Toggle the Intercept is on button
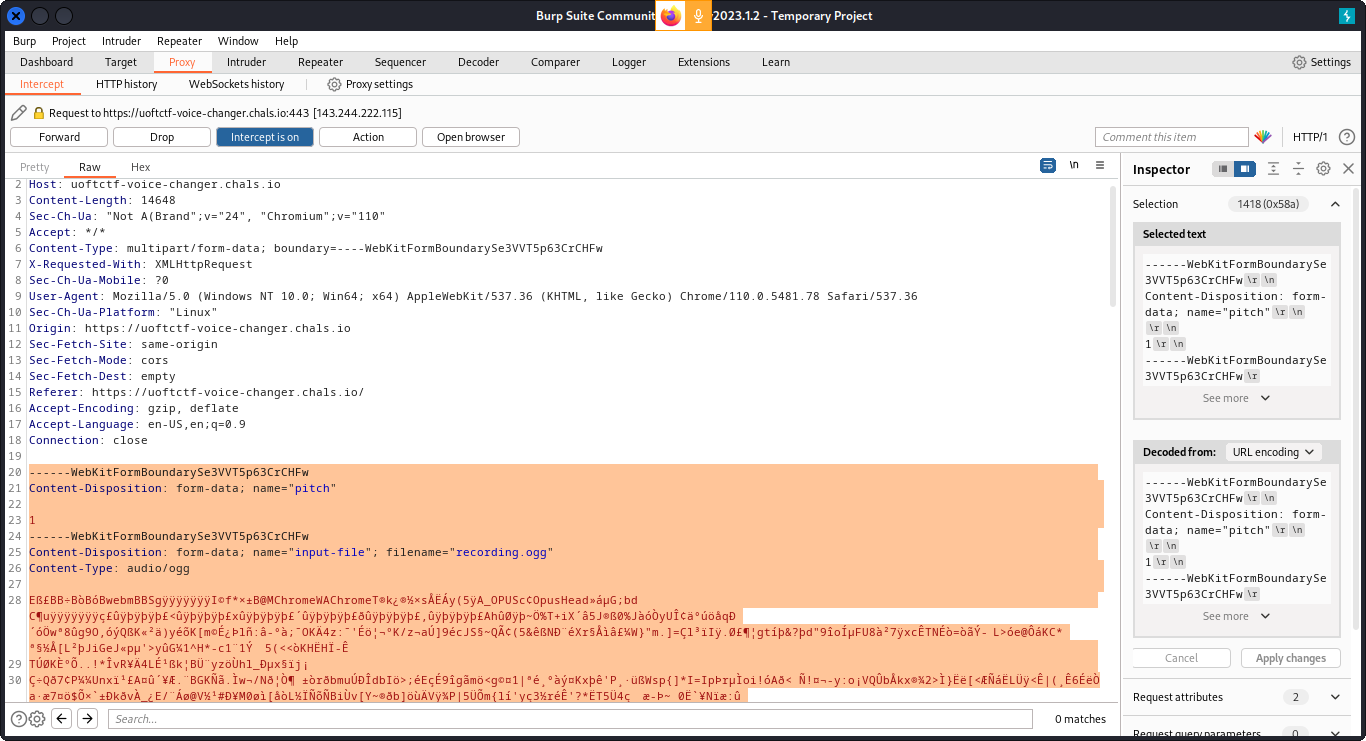Screen dimensions: 1366x741 [265, 137]
